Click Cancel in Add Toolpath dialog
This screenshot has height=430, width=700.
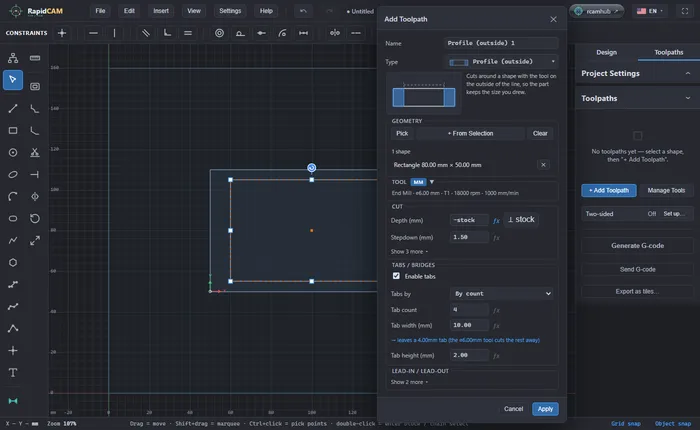coord(513,409)
